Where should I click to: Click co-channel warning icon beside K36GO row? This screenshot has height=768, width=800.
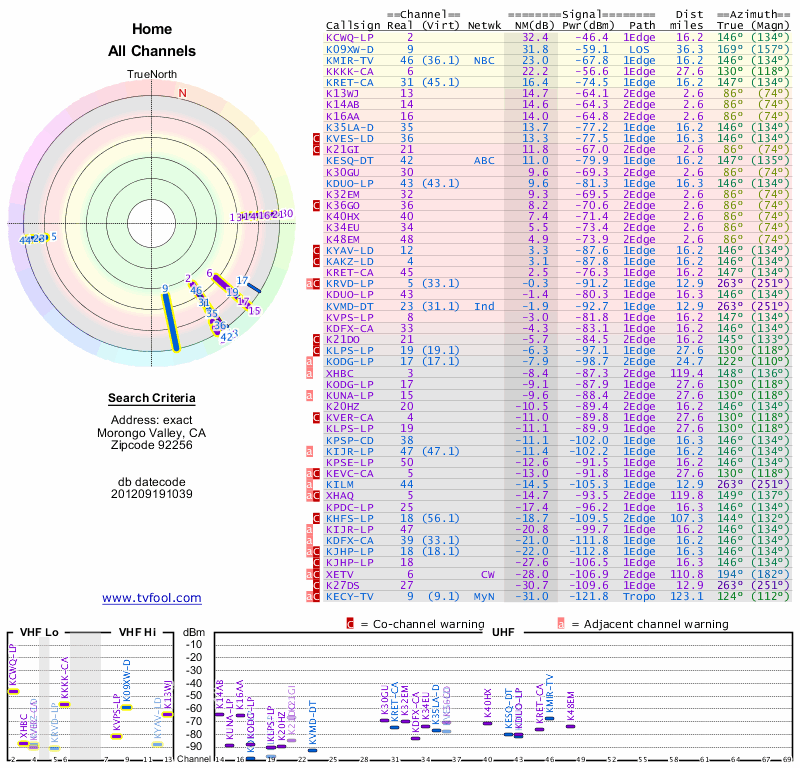click(316, 206)
